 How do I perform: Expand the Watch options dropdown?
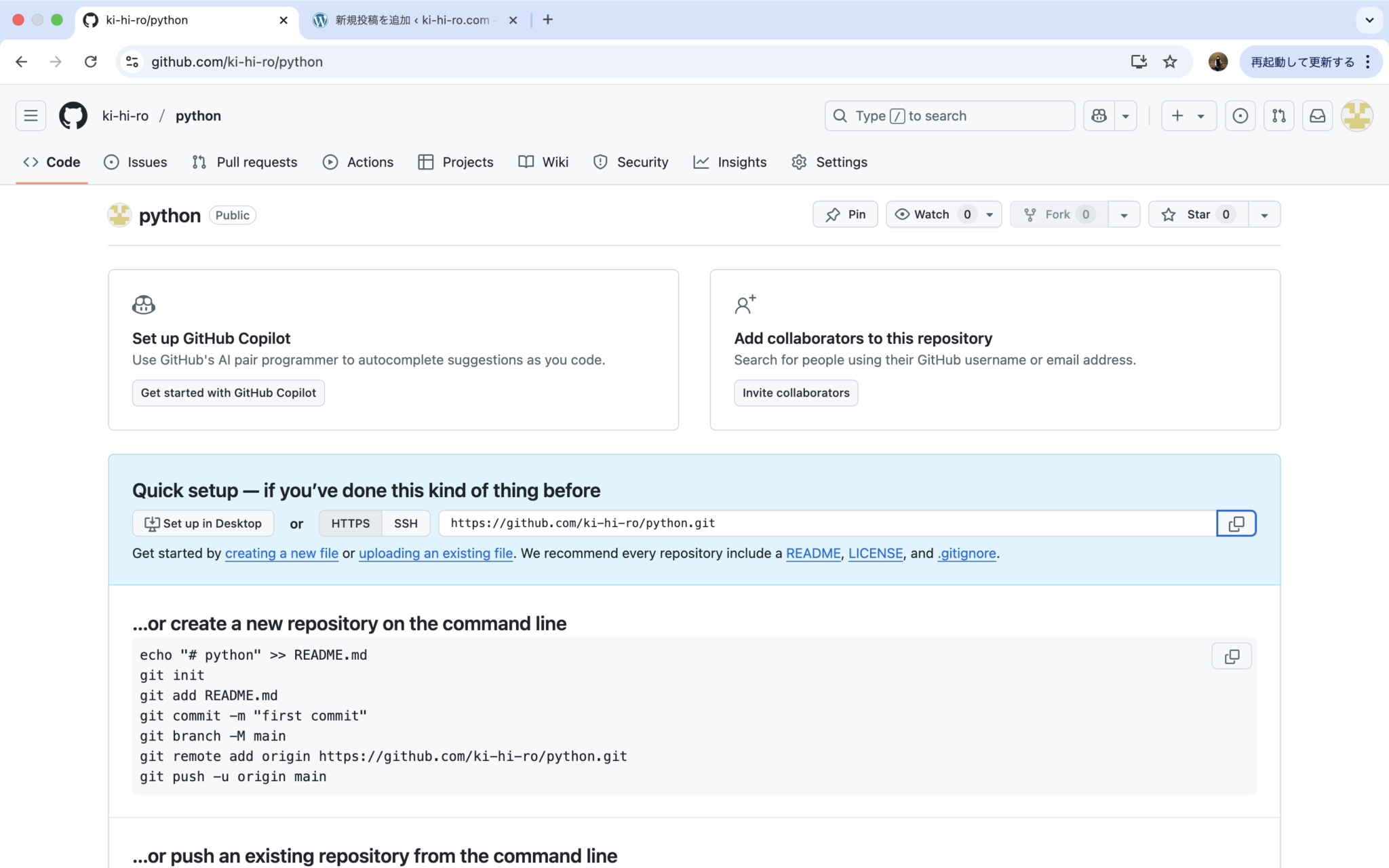tap(988, 214)
